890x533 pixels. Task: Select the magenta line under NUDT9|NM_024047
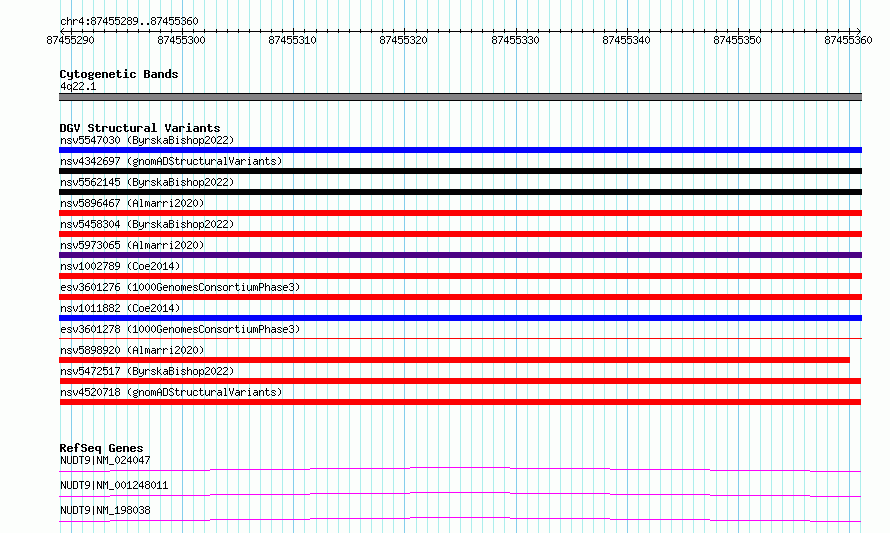(x=460, y=469)
